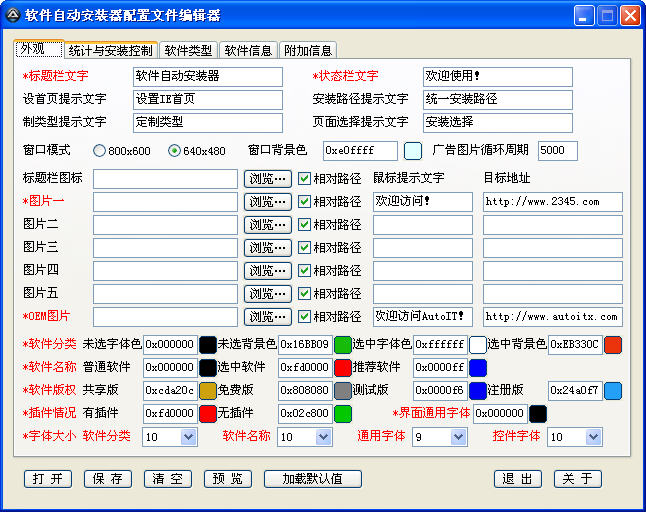Image resolution: width=646 pixels, height=512 pixels.
Task: Click the 广告图片循环周期 field showing 5000
Action: click(558, 151)
